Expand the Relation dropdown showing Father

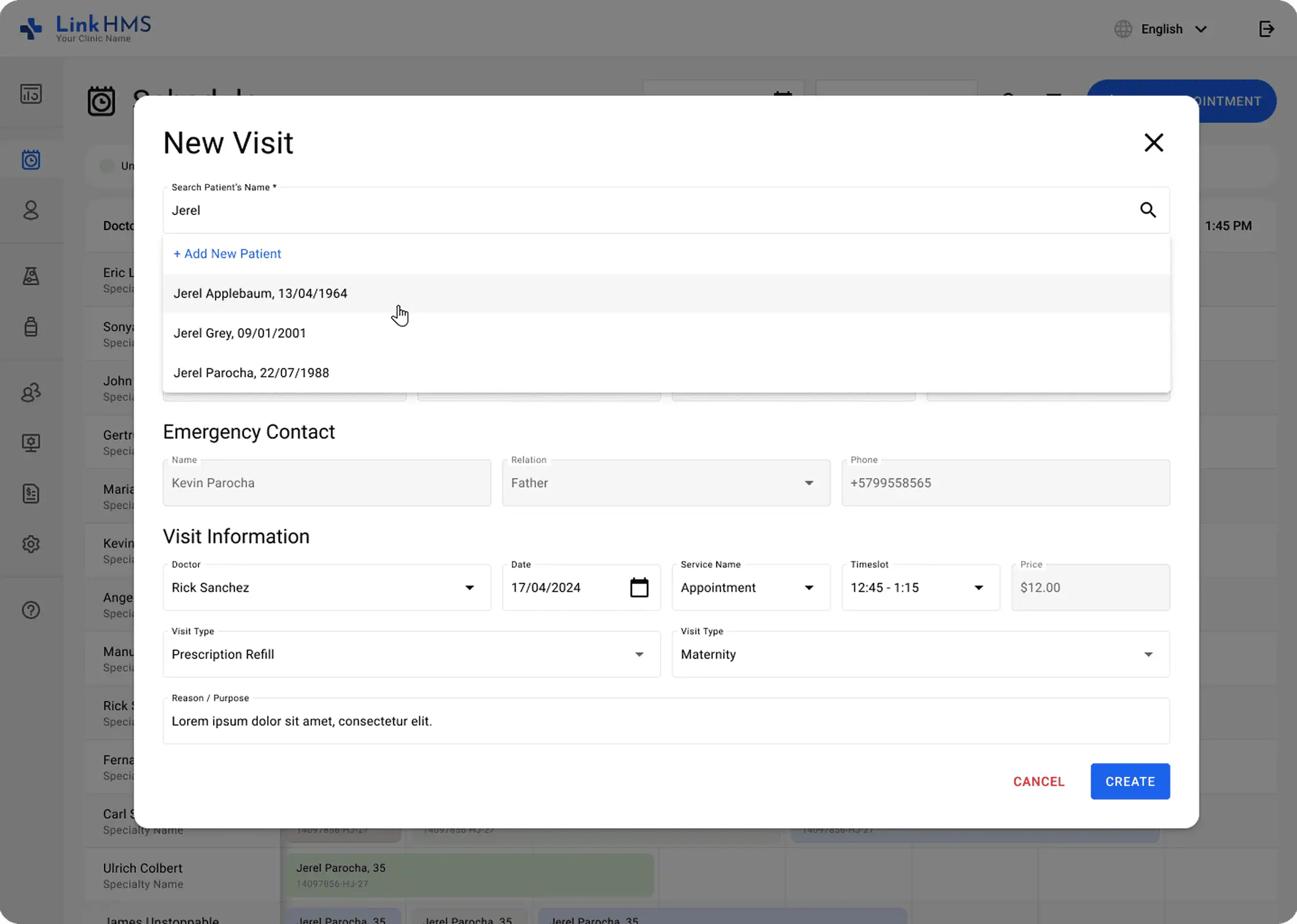(666, 483)
